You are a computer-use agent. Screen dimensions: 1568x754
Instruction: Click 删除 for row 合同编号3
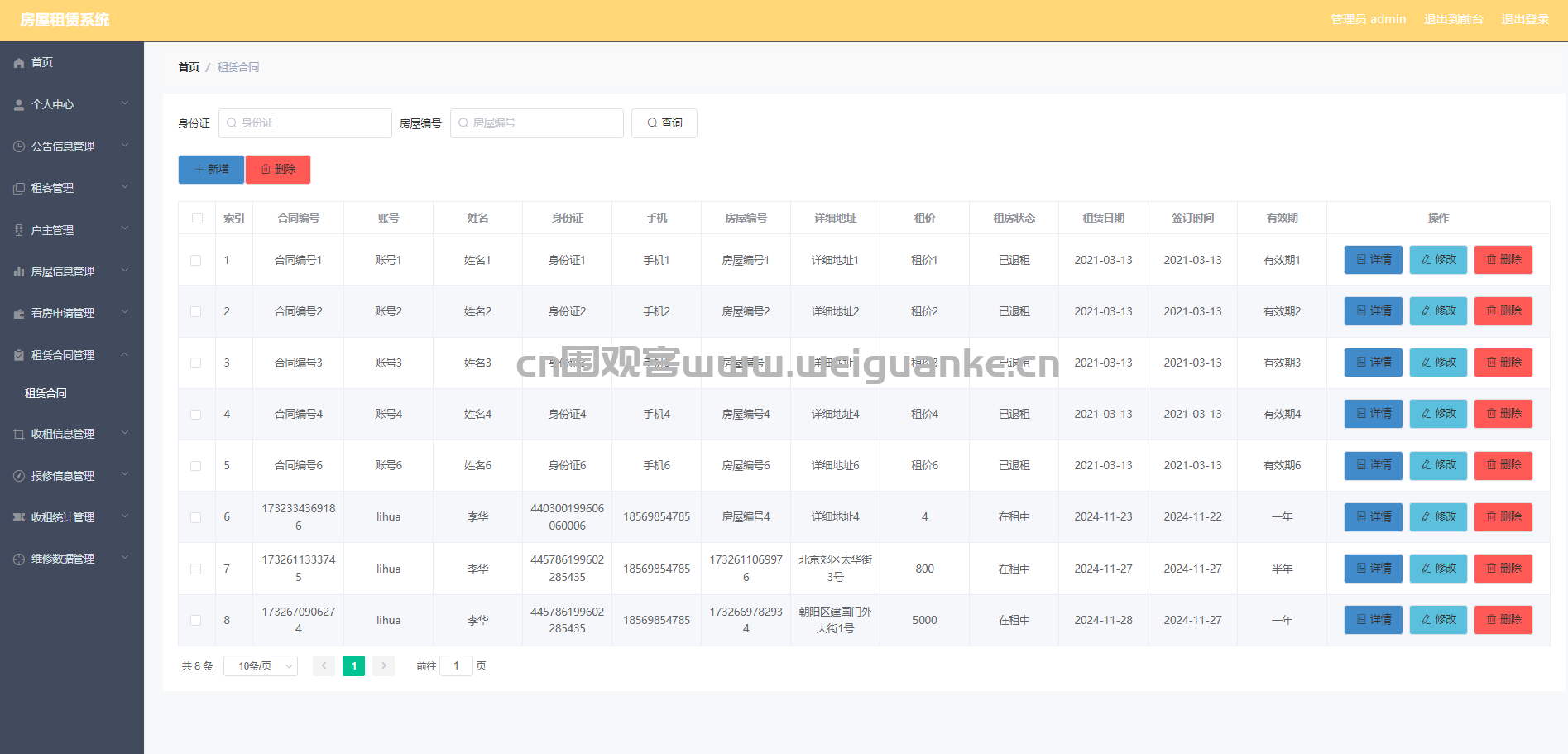tap(1503, 363)
